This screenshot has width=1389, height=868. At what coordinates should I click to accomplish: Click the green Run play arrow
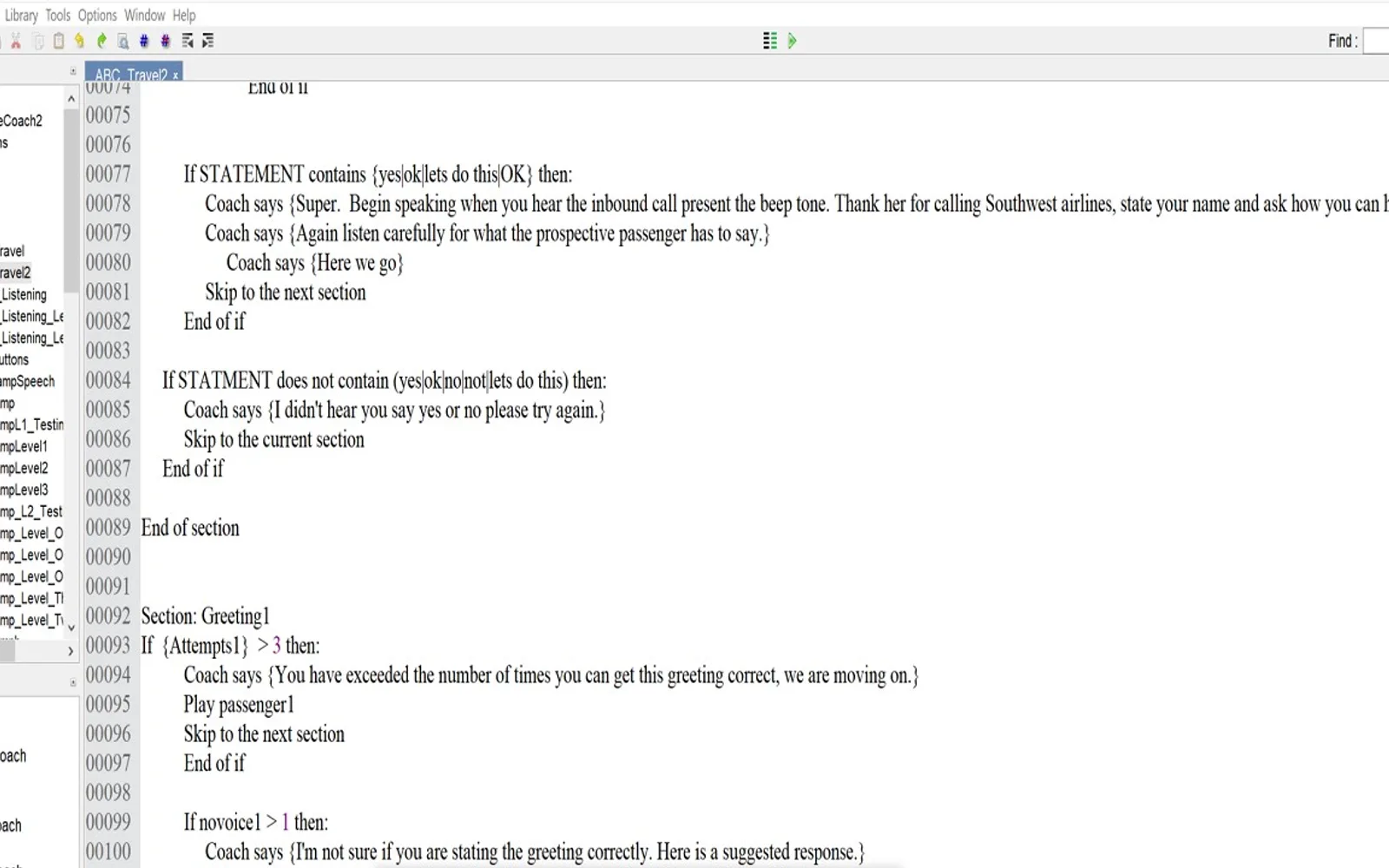[792, 41]
